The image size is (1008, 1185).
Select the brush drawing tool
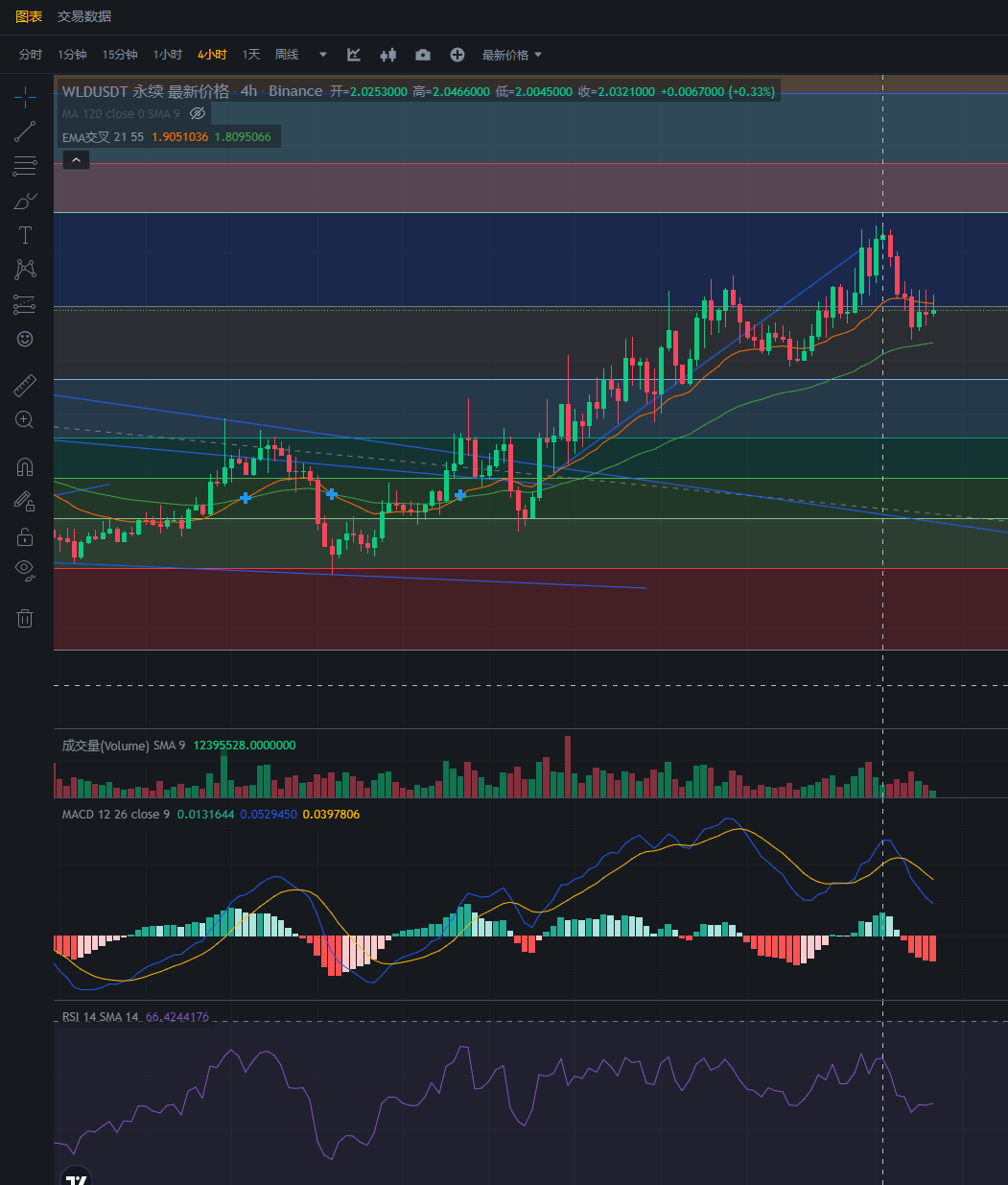tap(25, 201)
